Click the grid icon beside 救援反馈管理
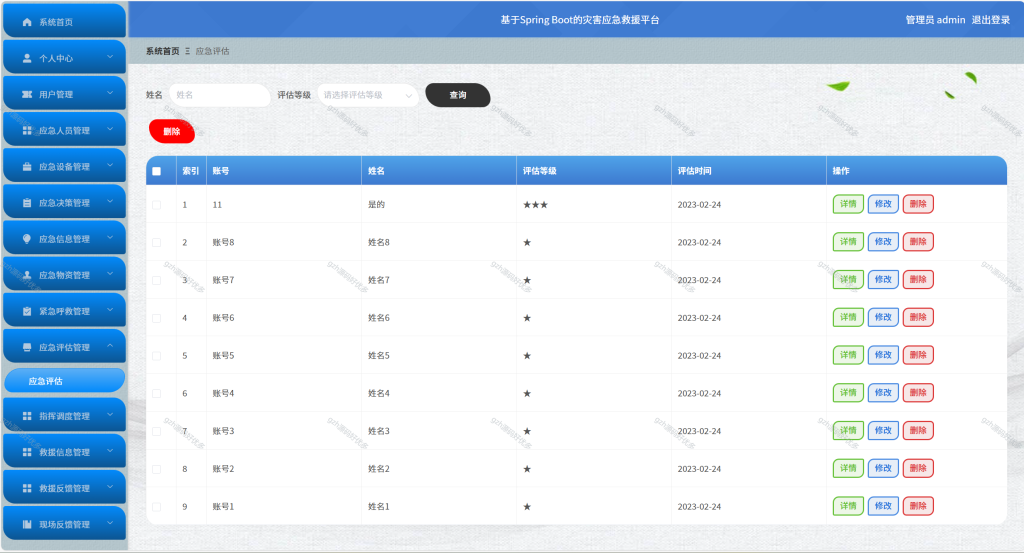The height and width of the screenshot is (553, 1024). coord(27,488)
